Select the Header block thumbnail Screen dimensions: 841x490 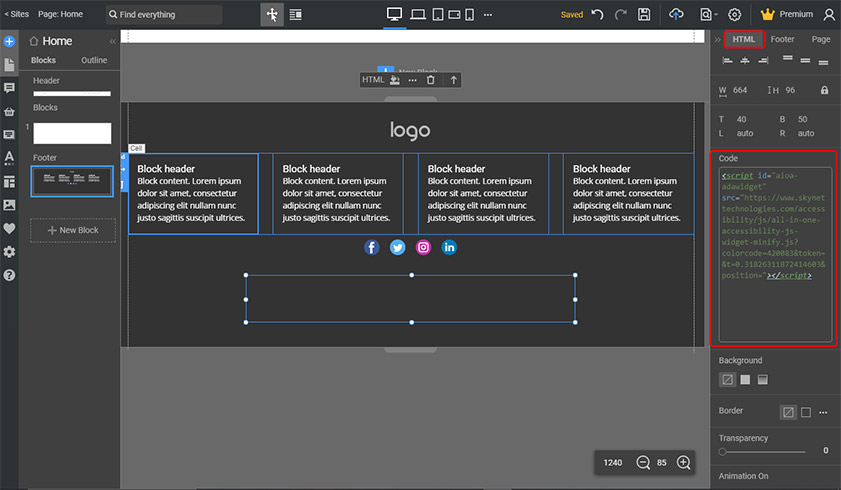72,94
